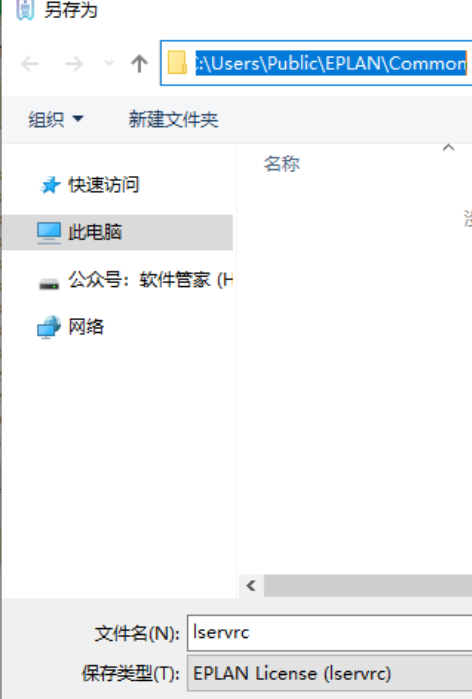472x699 pixels.
Task: Open the 组织 dropdown menu
Action: (x=56, y=119)
